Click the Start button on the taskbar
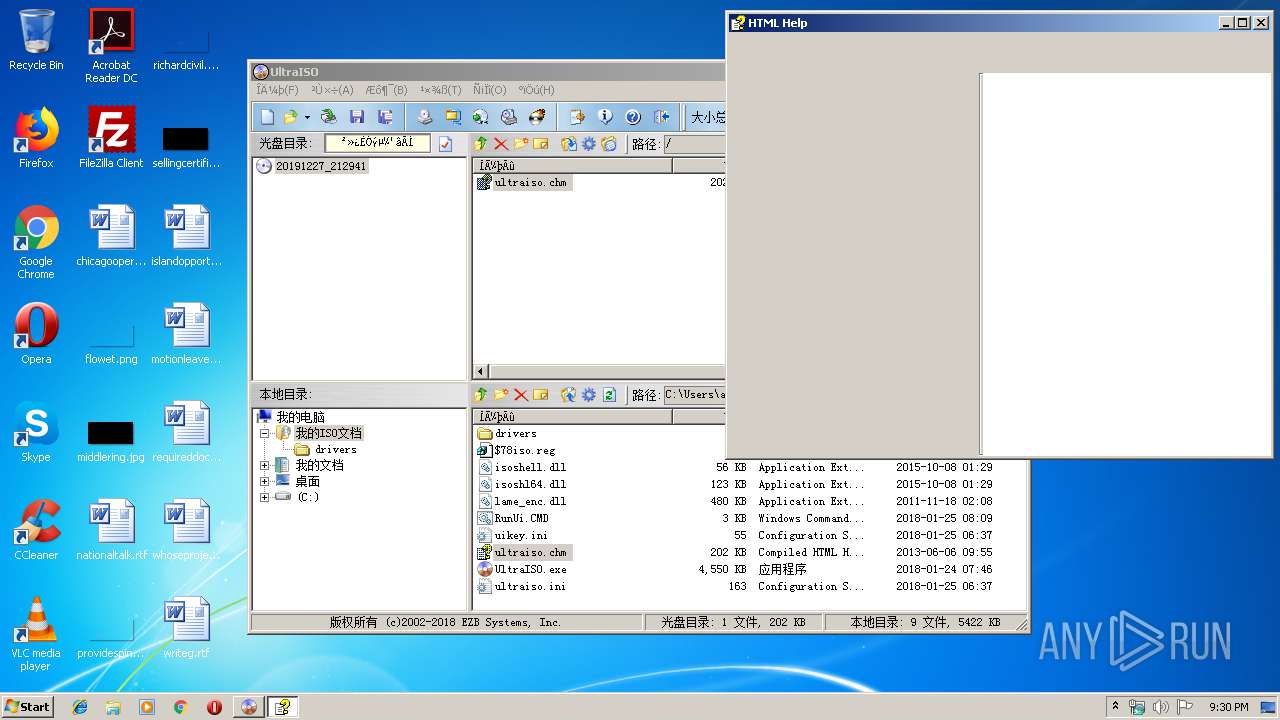This screenshot has width=1280, height=720. 27,706
